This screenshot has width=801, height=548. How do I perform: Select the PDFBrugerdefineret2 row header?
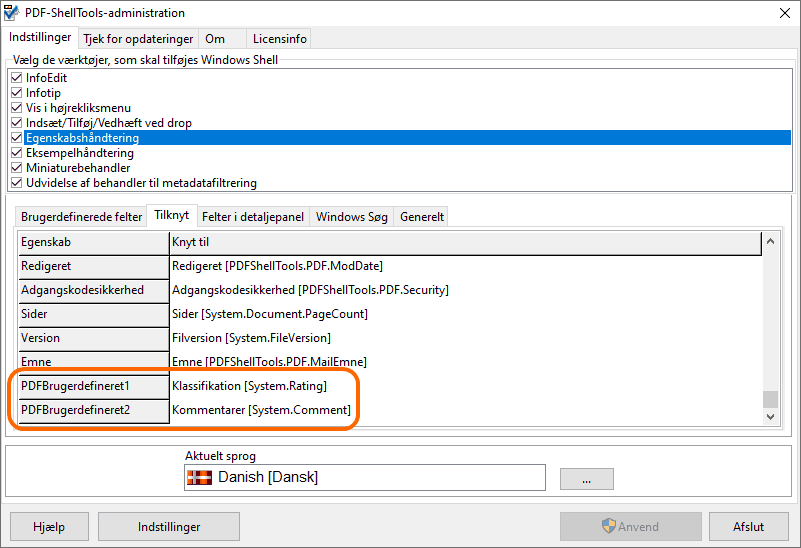pyautogui.click(x=93, y=411)
